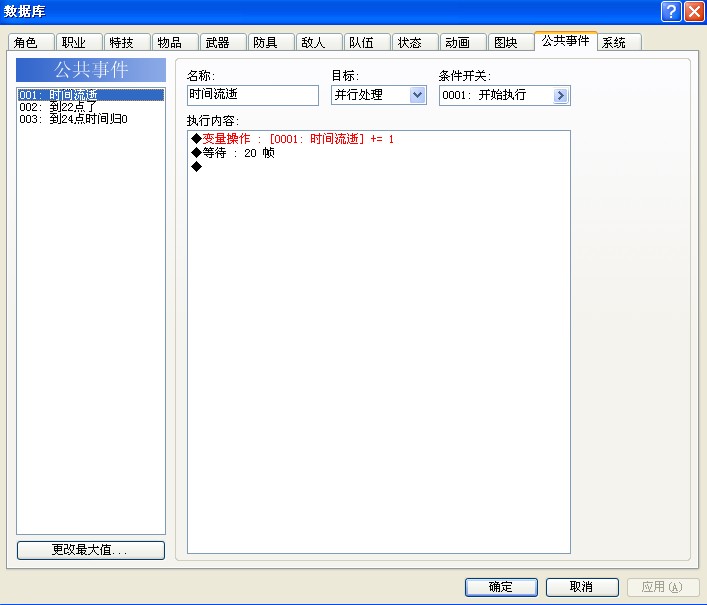The height and width of the screenshot is (605, 707).
Task: Open the 图块 tab
Action: (x=511, y=42)
